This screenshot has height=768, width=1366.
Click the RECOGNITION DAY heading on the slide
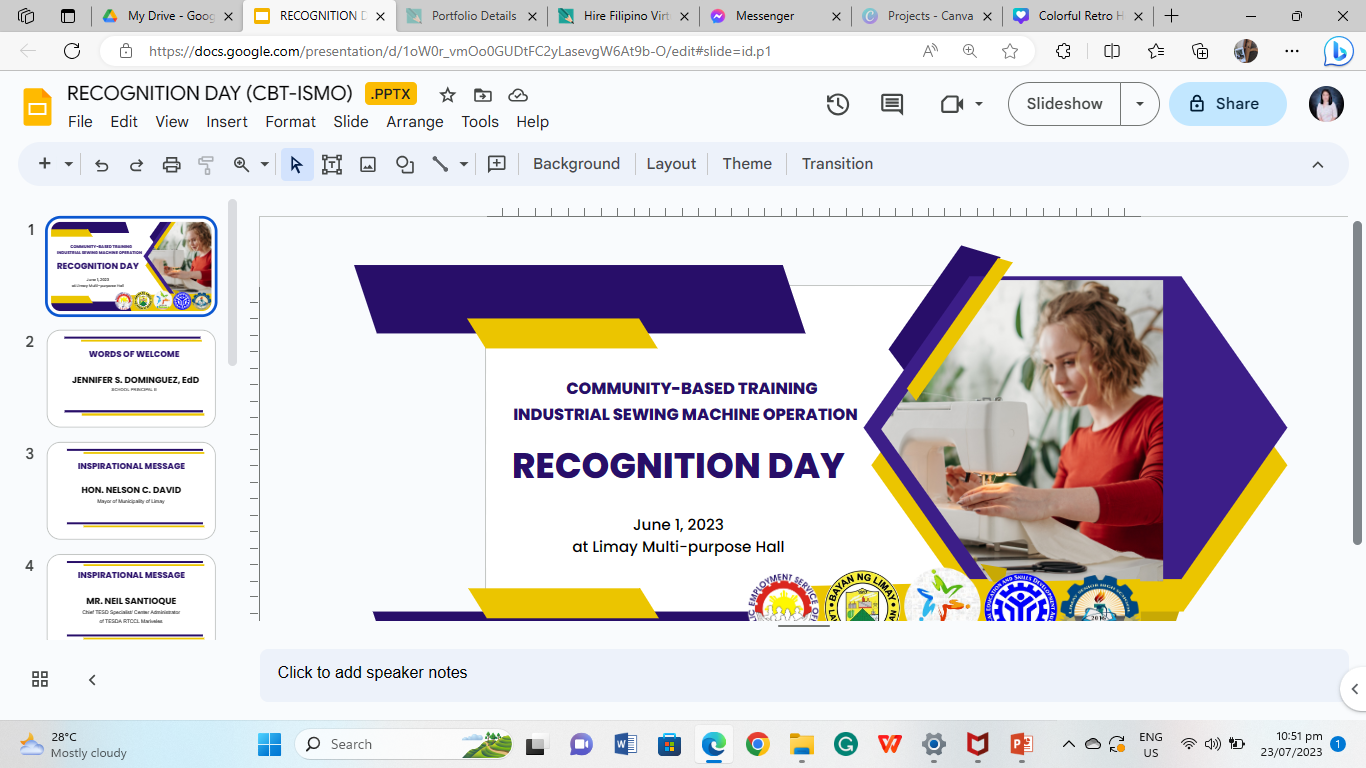pyautogui.click(x=678, y=466)
